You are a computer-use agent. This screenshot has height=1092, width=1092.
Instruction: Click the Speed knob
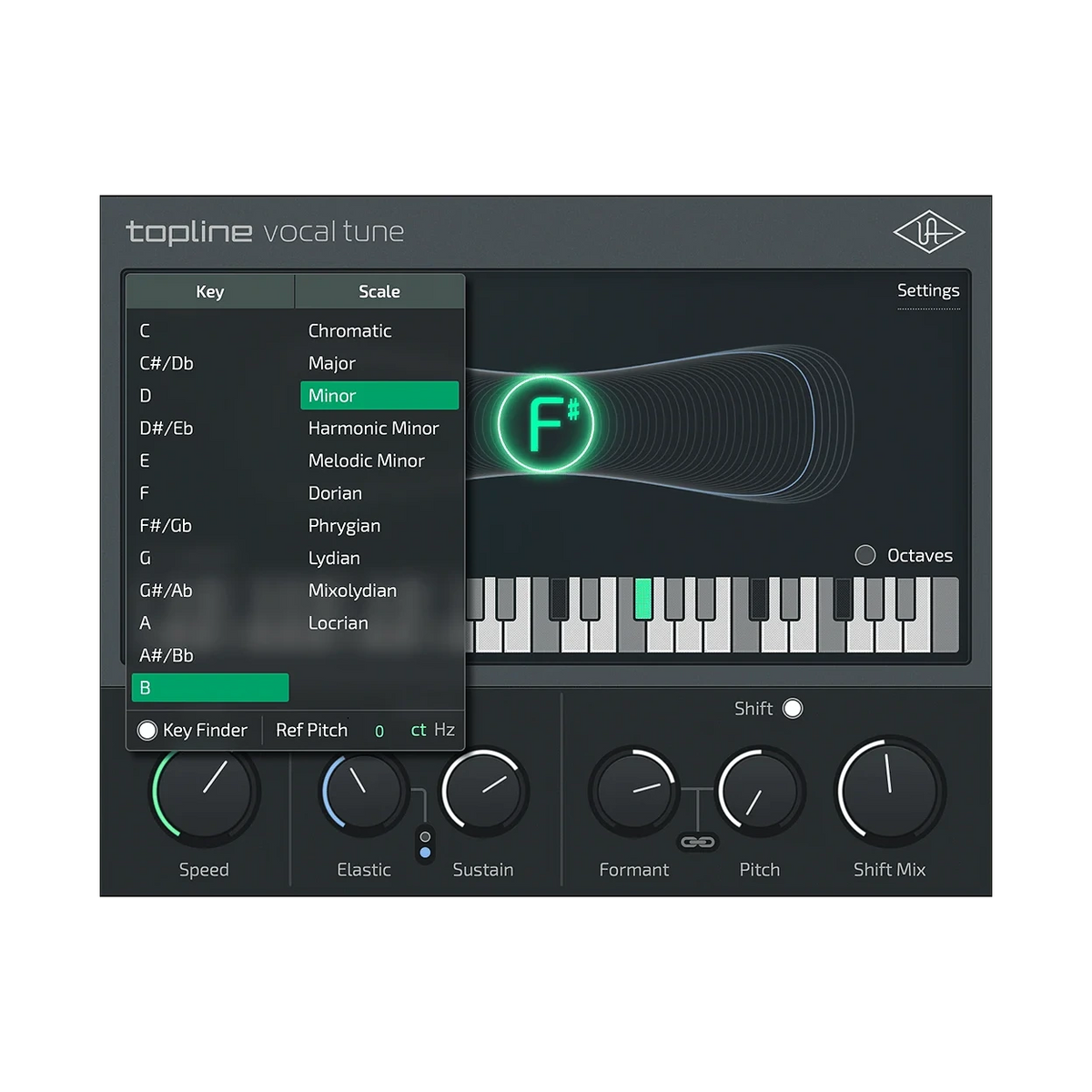coord(206,790)
